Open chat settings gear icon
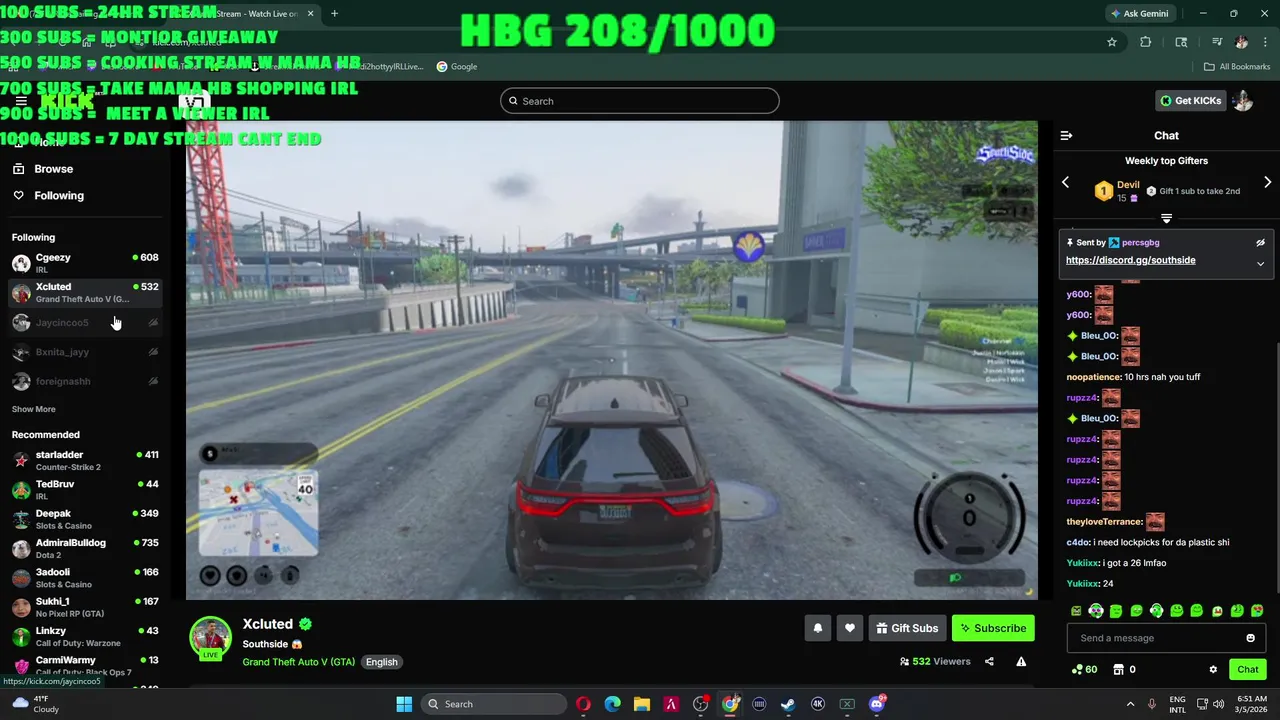This screenshot has width=1280, height=720. coord(1213,669)
